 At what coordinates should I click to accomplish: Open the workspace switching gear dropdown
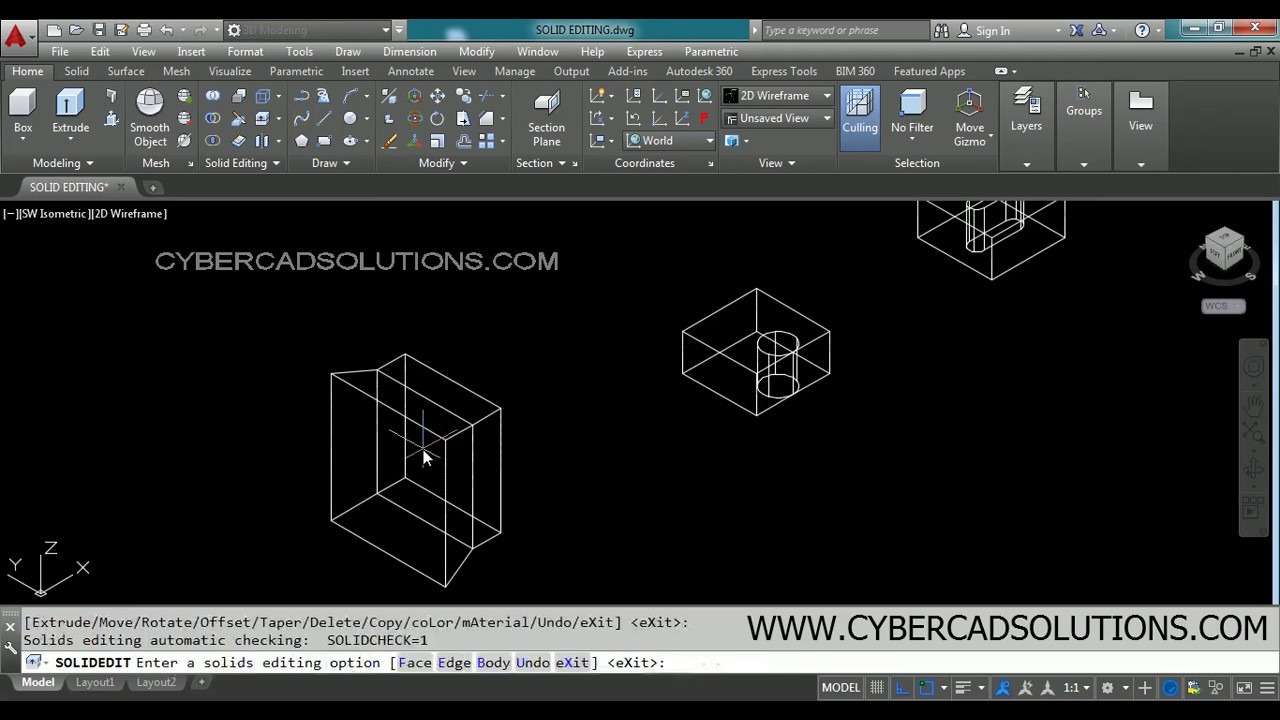(1112, 688)
